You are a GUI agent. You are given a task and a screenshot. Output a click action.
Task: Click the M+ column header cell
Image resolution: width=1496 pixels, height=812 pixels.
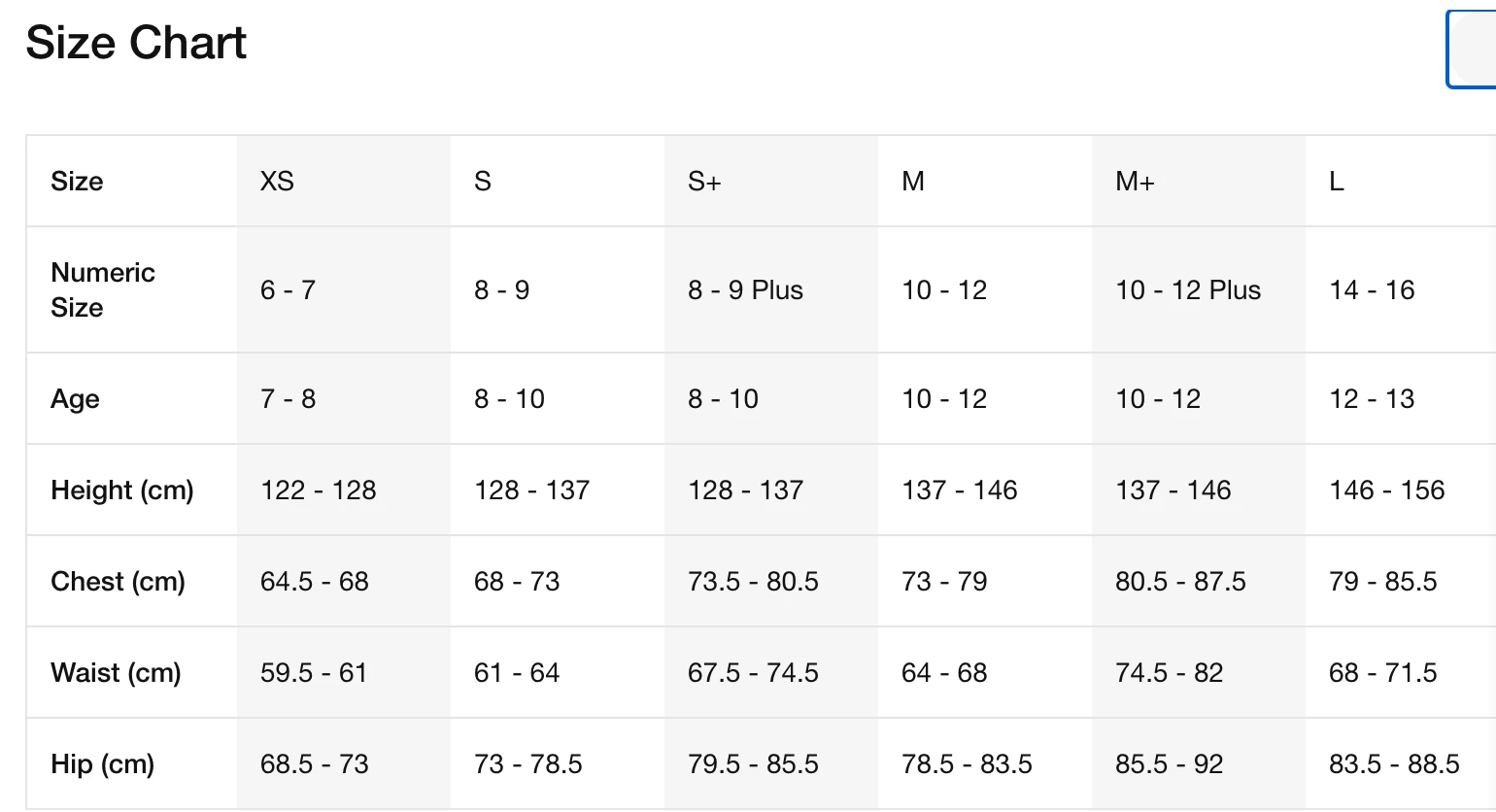(x=1135, y=182)
